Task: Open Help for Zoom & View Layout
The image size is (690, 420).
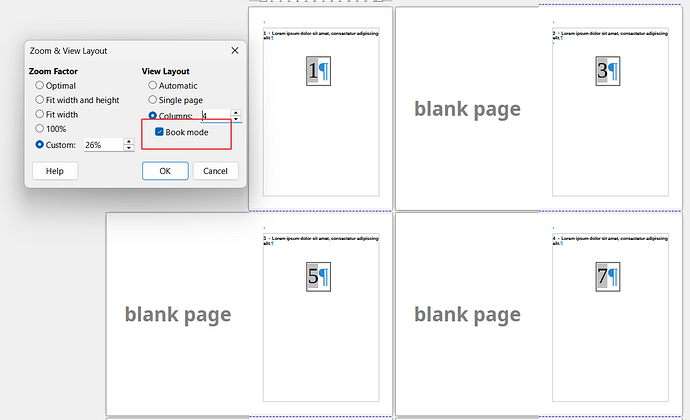Action: (x=55, y=171)
